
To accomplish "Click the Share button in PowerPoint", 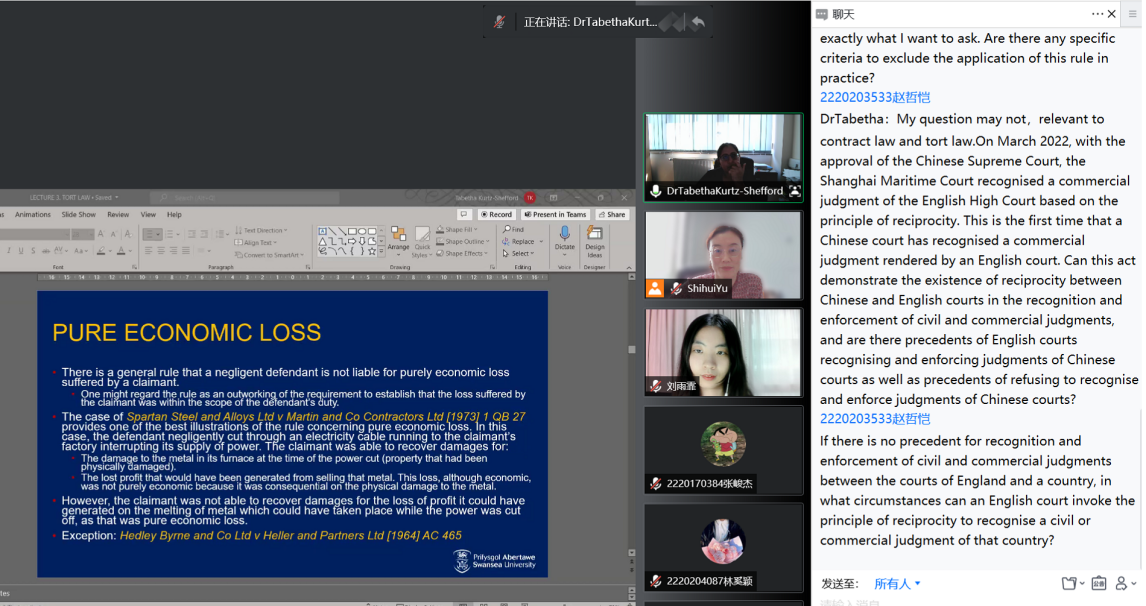I will coord(612,214).
